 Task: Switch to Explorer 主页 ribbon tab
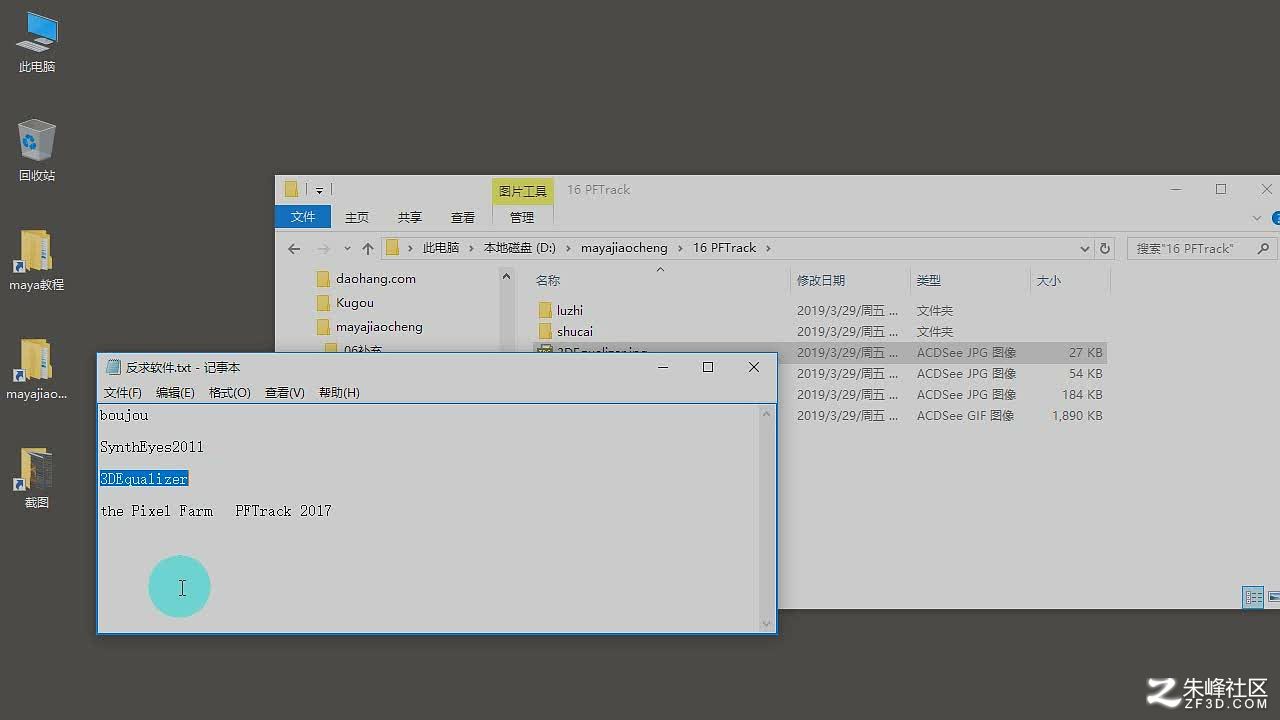(x=357, y=217)
